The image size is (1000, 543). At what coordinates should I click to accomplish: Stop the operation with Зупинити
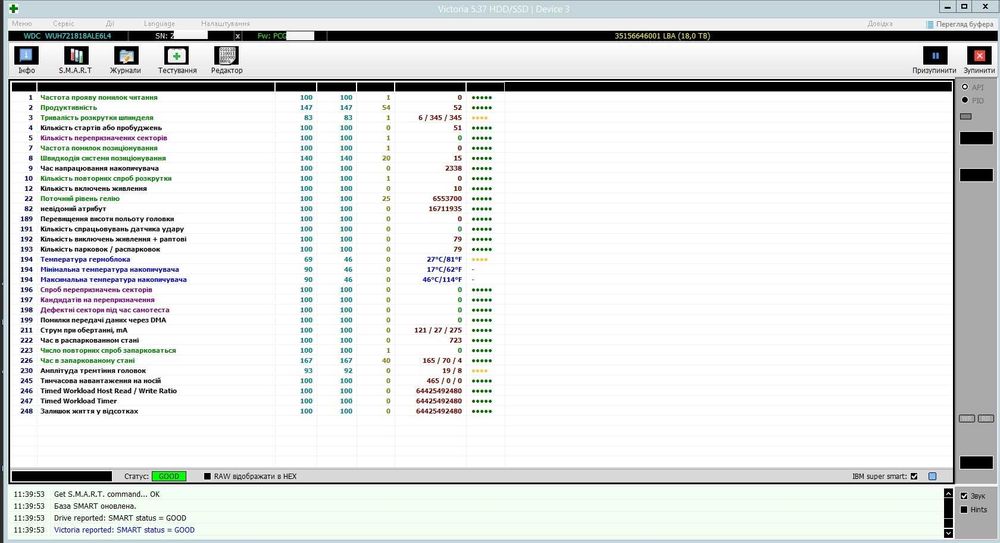pyautogui.click(x=979, y=61)
